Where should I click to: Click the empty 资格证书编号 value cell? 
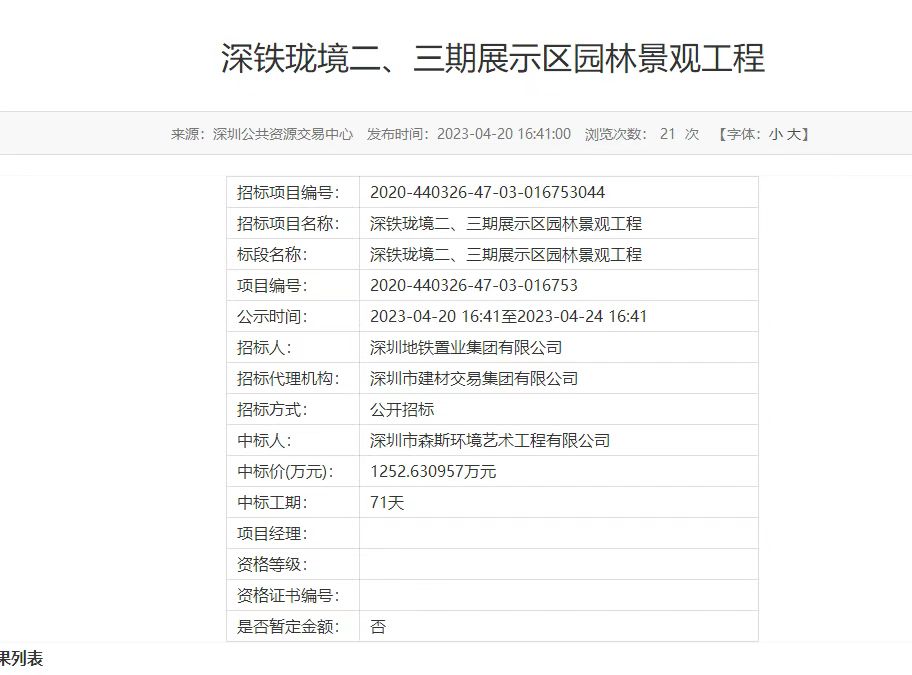tap(558, 596)
